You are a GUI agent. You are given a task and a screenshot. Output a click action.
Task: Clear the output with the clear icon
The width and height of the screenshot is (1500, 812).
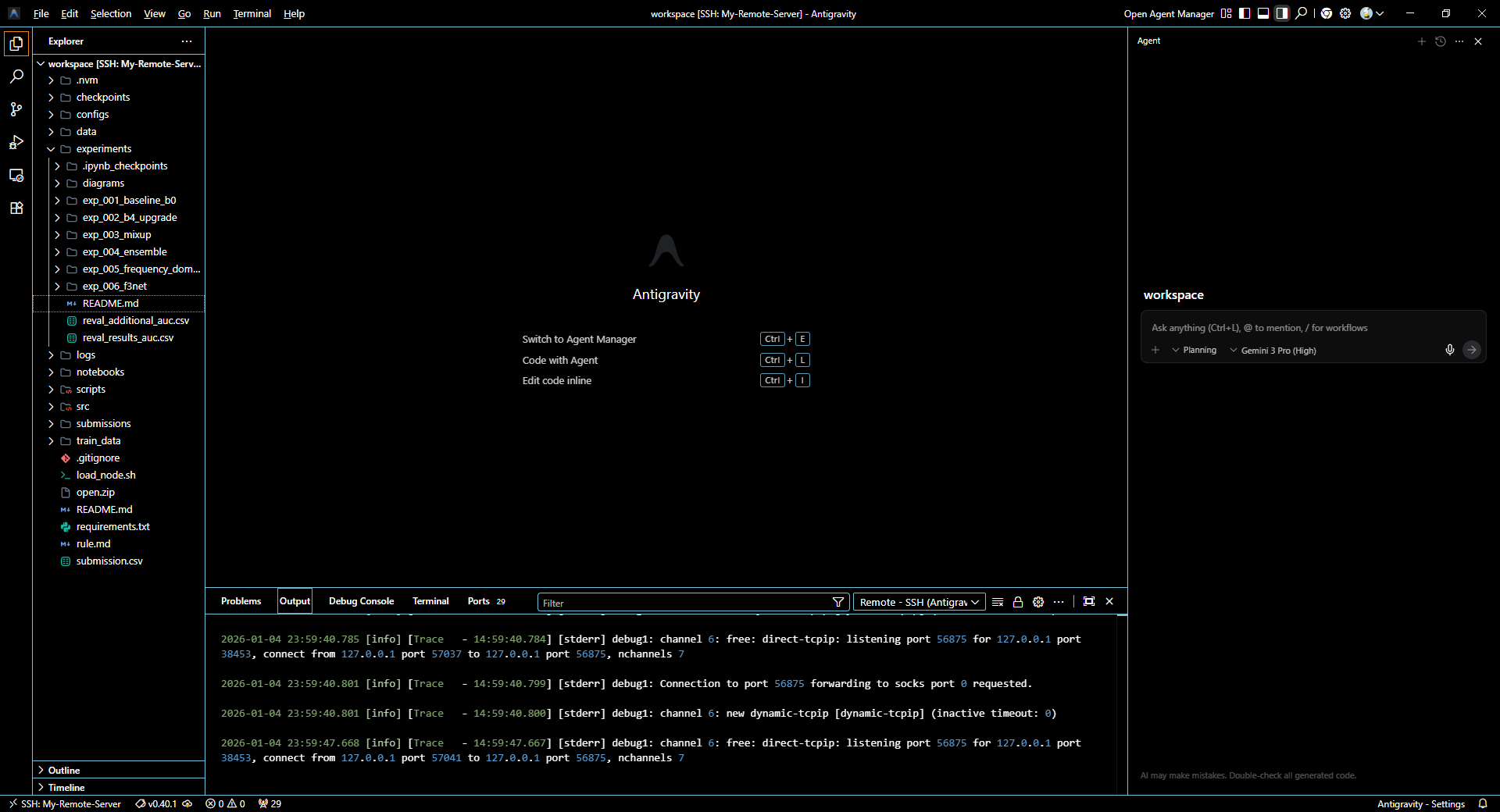coord(998,602)
